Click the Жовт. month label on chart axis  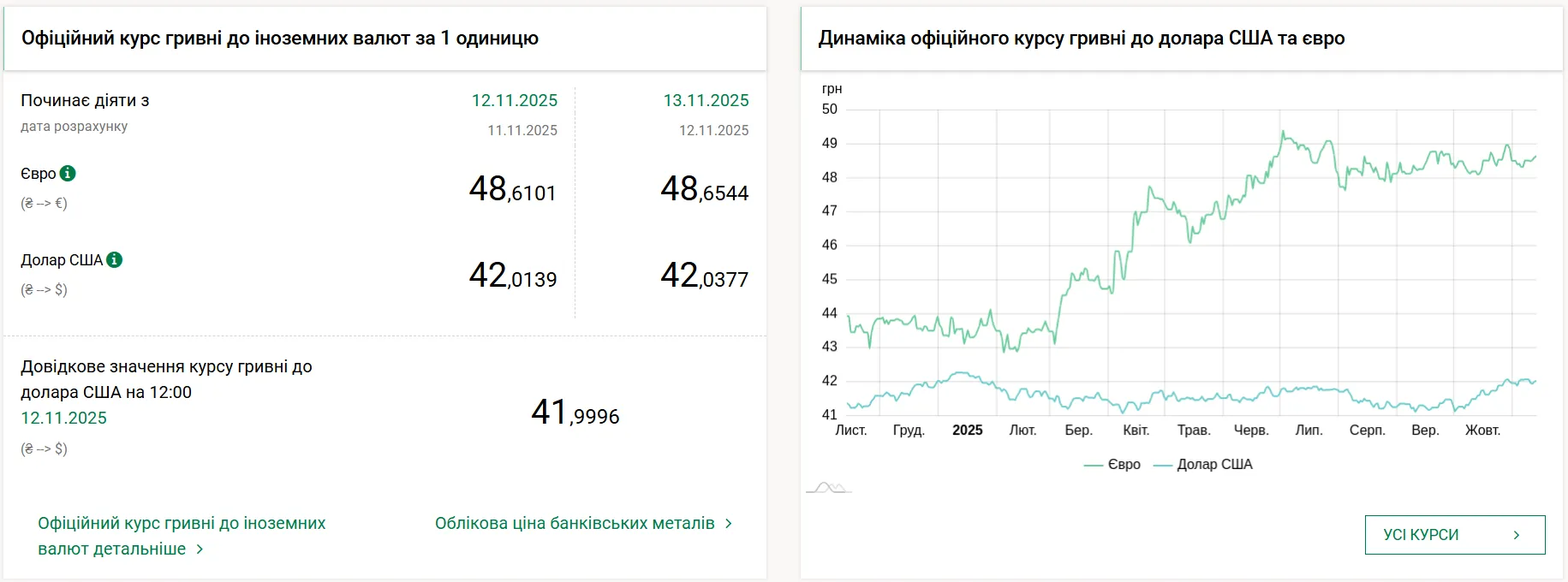(1482, 431)
